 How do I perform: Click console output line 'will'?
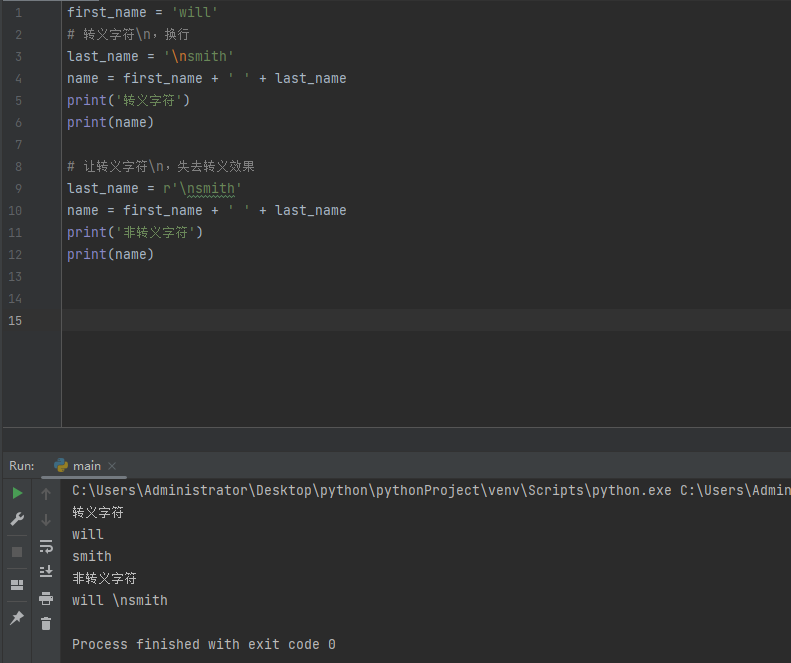[x=88, y=534]
